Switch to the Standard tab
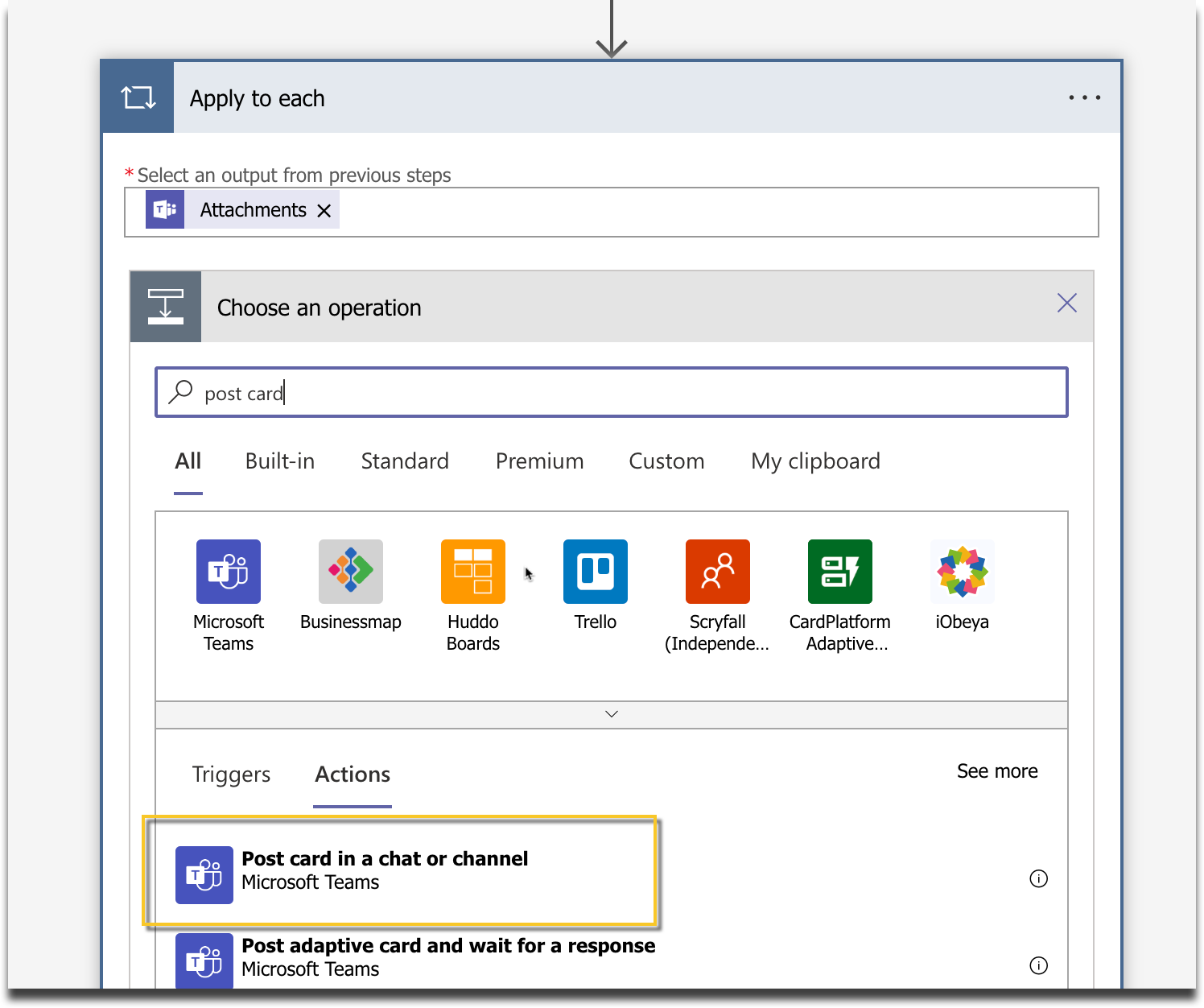 (x=405, y=461)
